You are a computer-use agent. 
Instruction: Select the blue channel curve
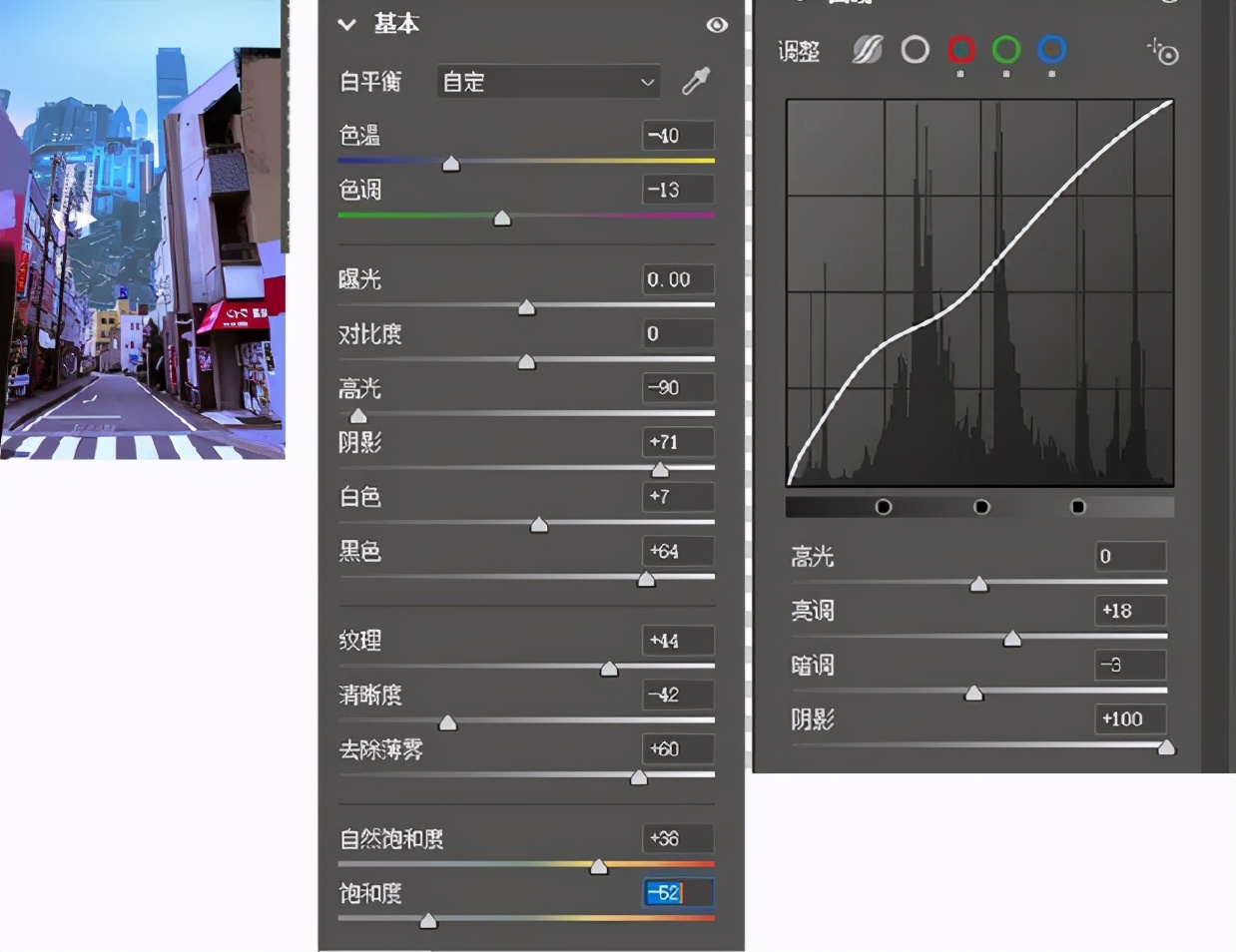(x=1051, y=50)
